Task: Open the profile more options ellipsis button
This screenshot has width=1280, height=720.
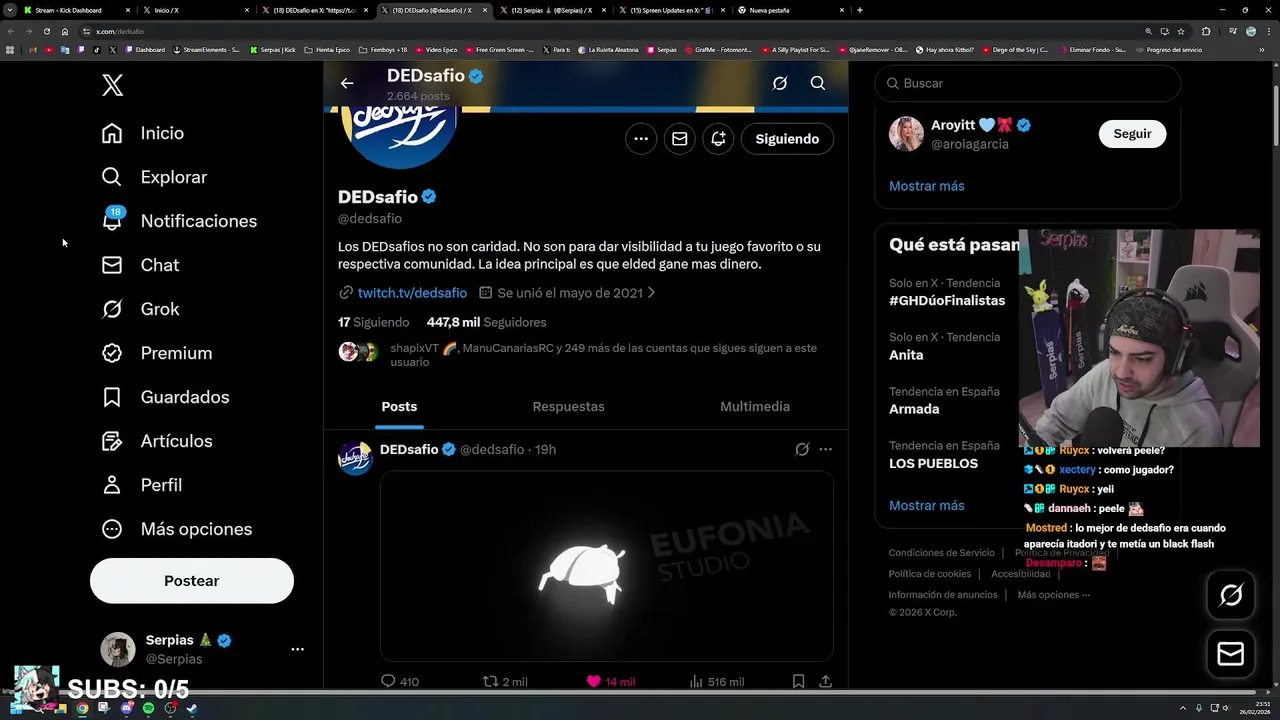Action: (x=641, y=139)
